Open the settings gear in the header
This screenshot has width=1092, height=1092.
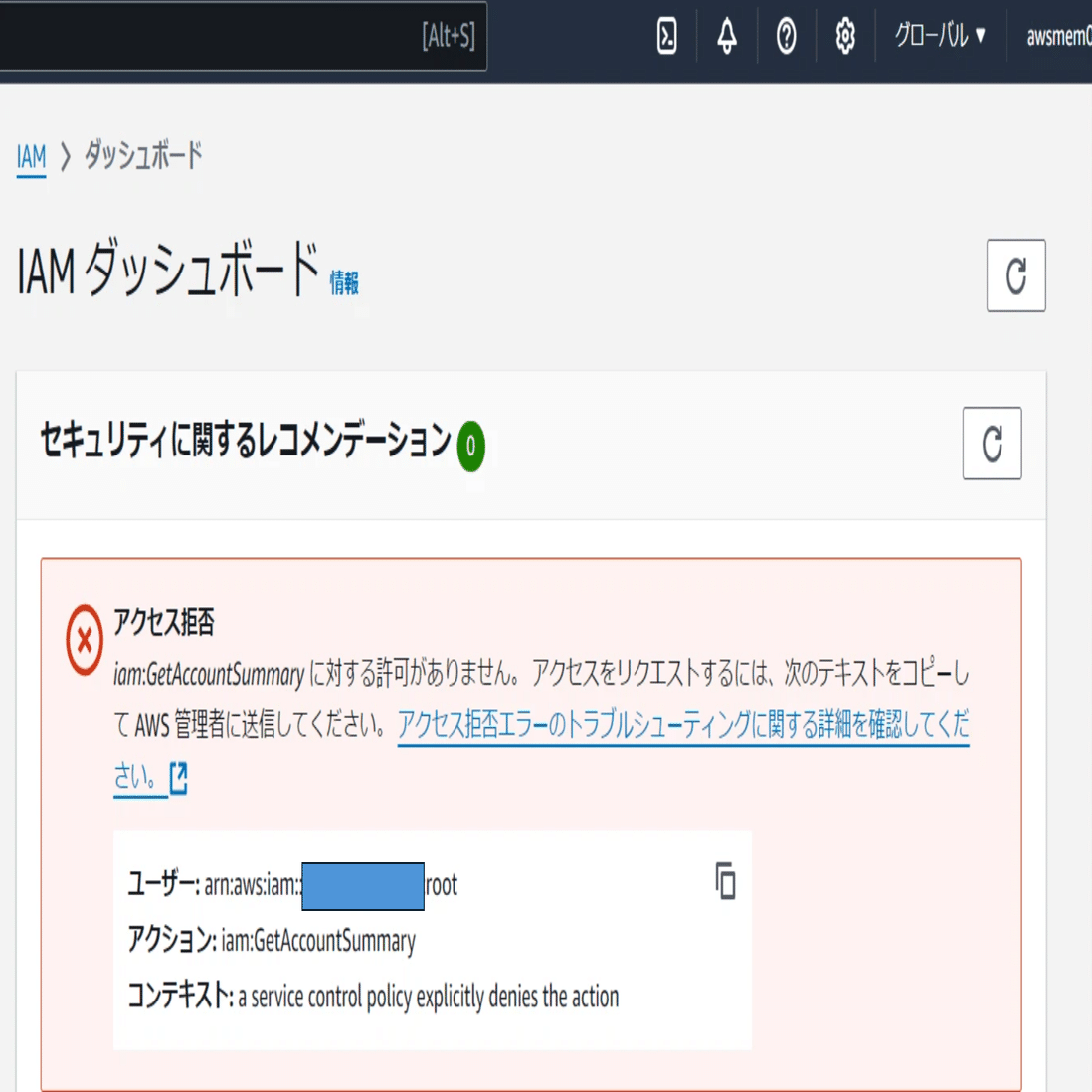845,36
